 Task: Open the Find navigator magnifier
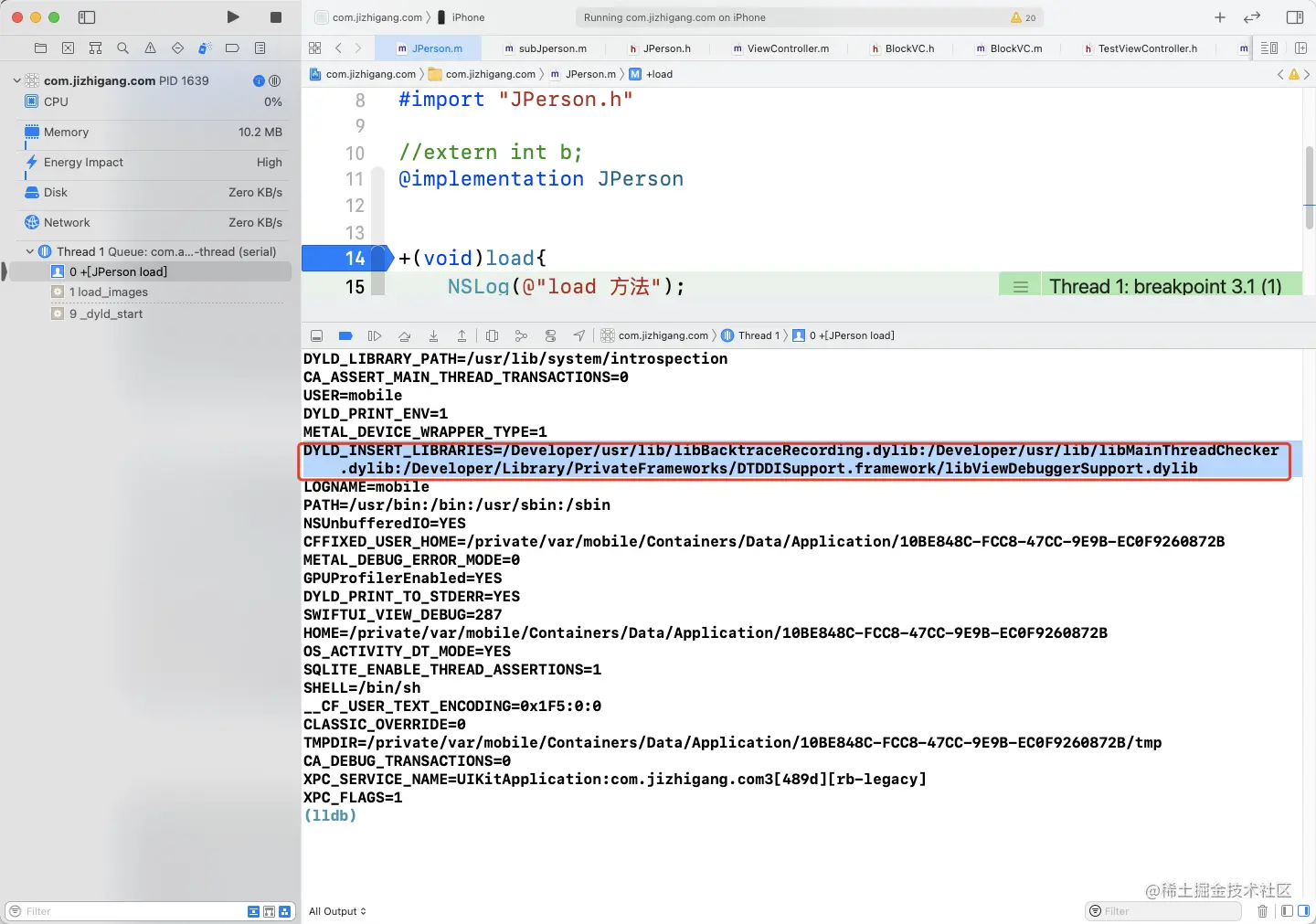tap(122, 48)
